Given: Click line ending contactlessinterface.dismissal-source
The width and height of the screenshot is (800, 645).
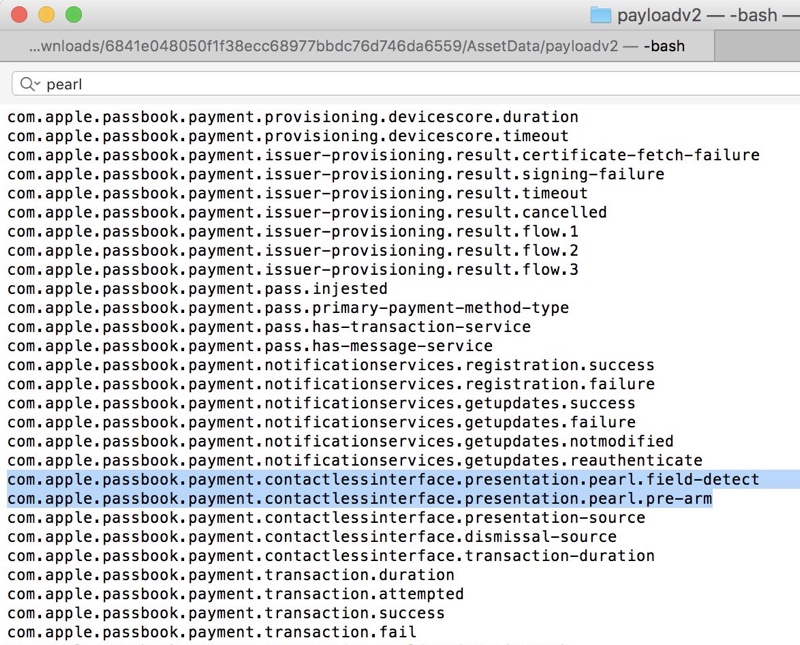Looking at the screenshot, I should click(312, 537).
